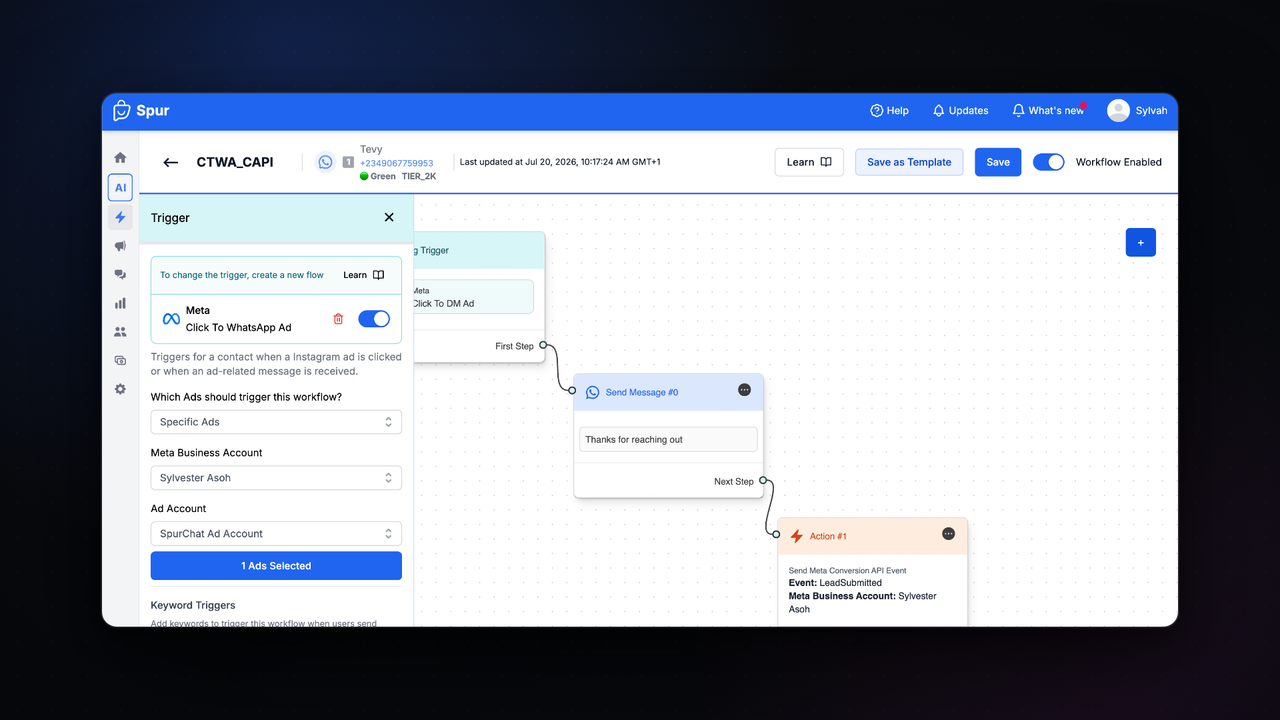Image resolution: width=1280 pixels, height=720 pixels.
Task: Click the lightning icon on Action #1 node
Action: tap(797, 536)
